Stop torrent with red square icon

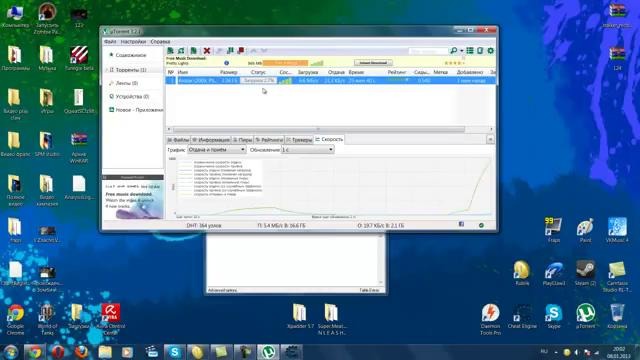[241, 51]
